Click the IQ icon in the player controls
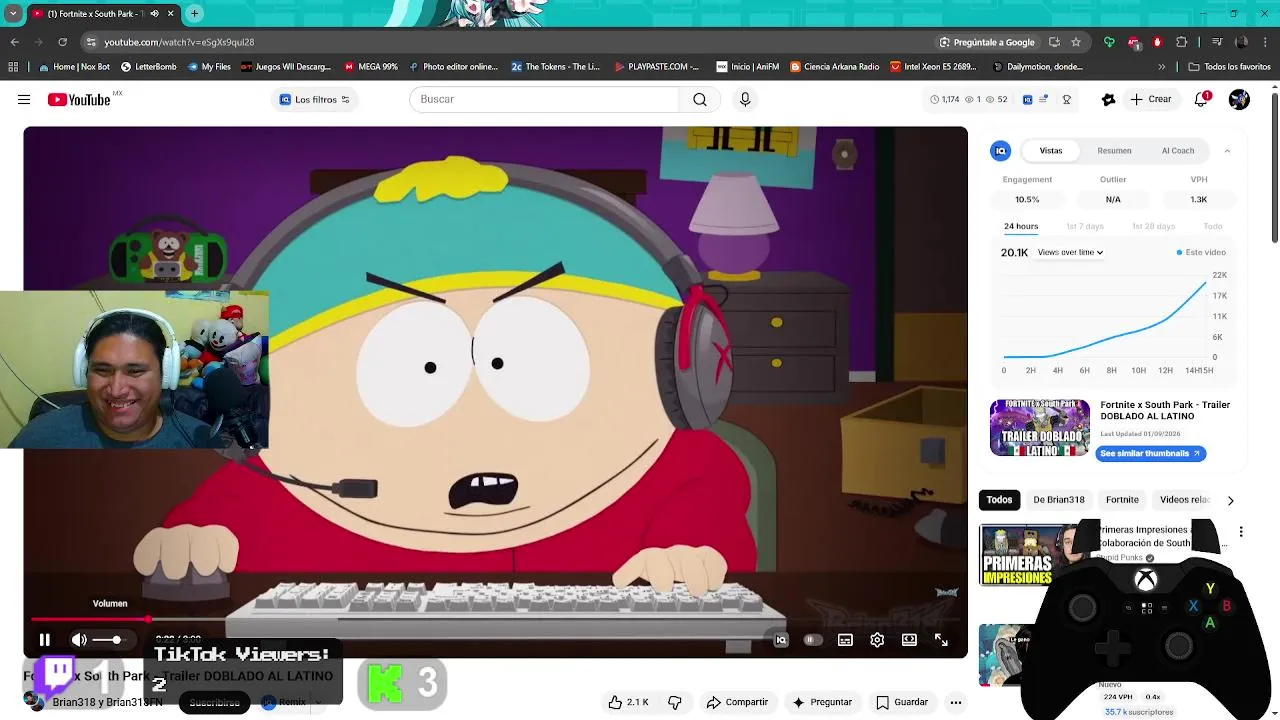 pyautogui.click(x=781, y=640)
